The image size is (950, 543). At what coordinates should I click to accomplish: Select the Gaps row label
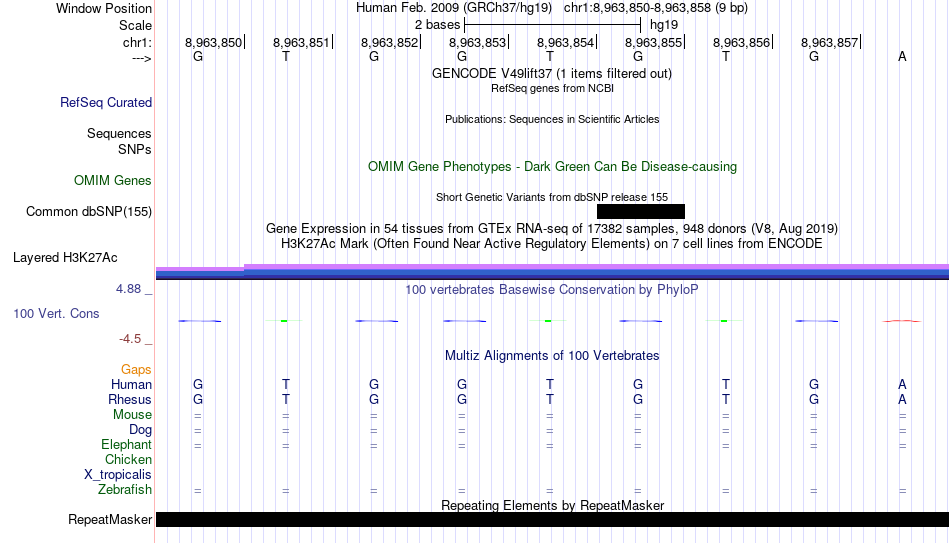(x=136, y=370)
